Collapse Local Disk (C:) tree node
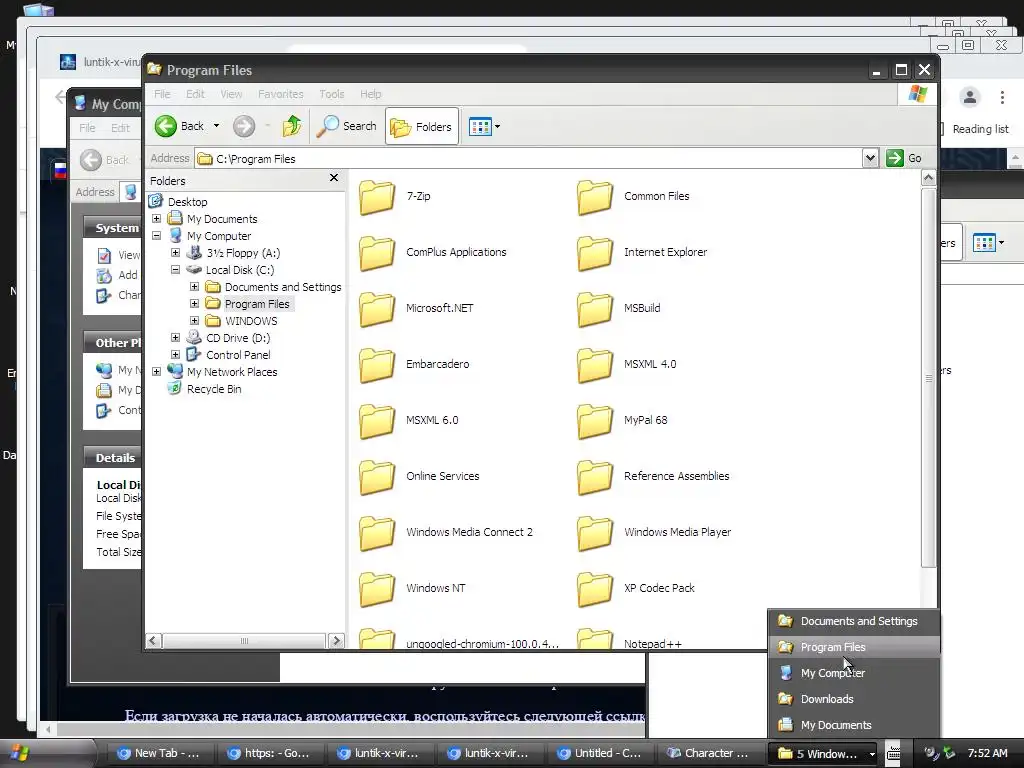This screenshot has width=1024, height=768. coord(176,270)
